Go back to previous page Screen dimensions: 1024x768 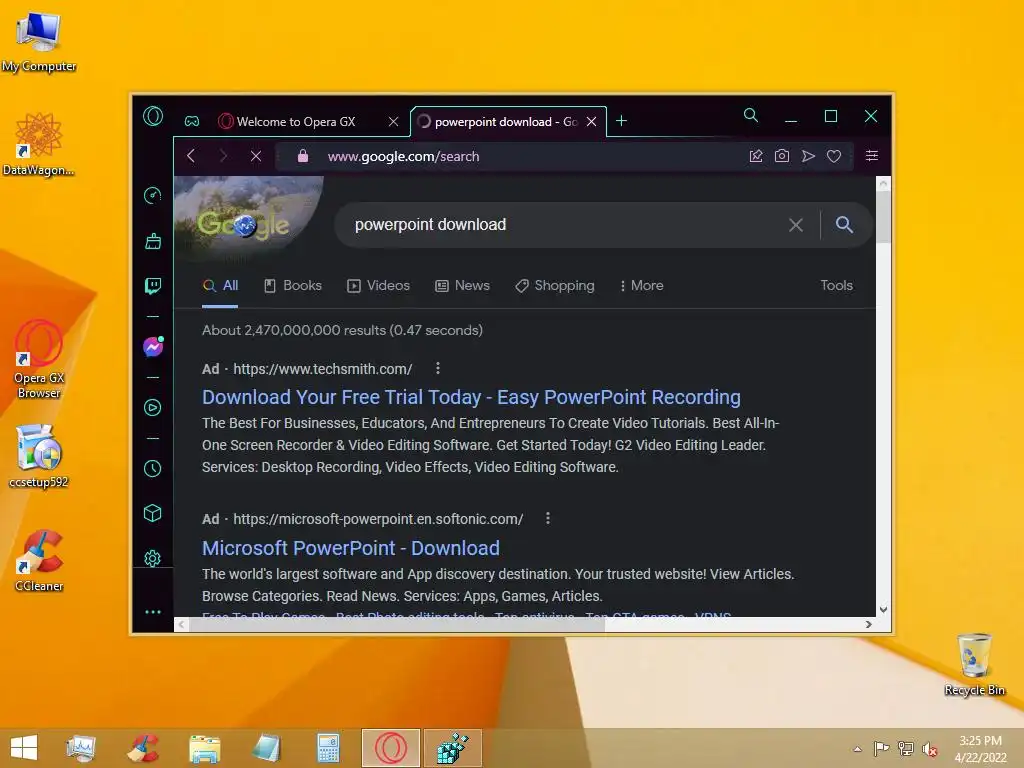tap(191, 156)
